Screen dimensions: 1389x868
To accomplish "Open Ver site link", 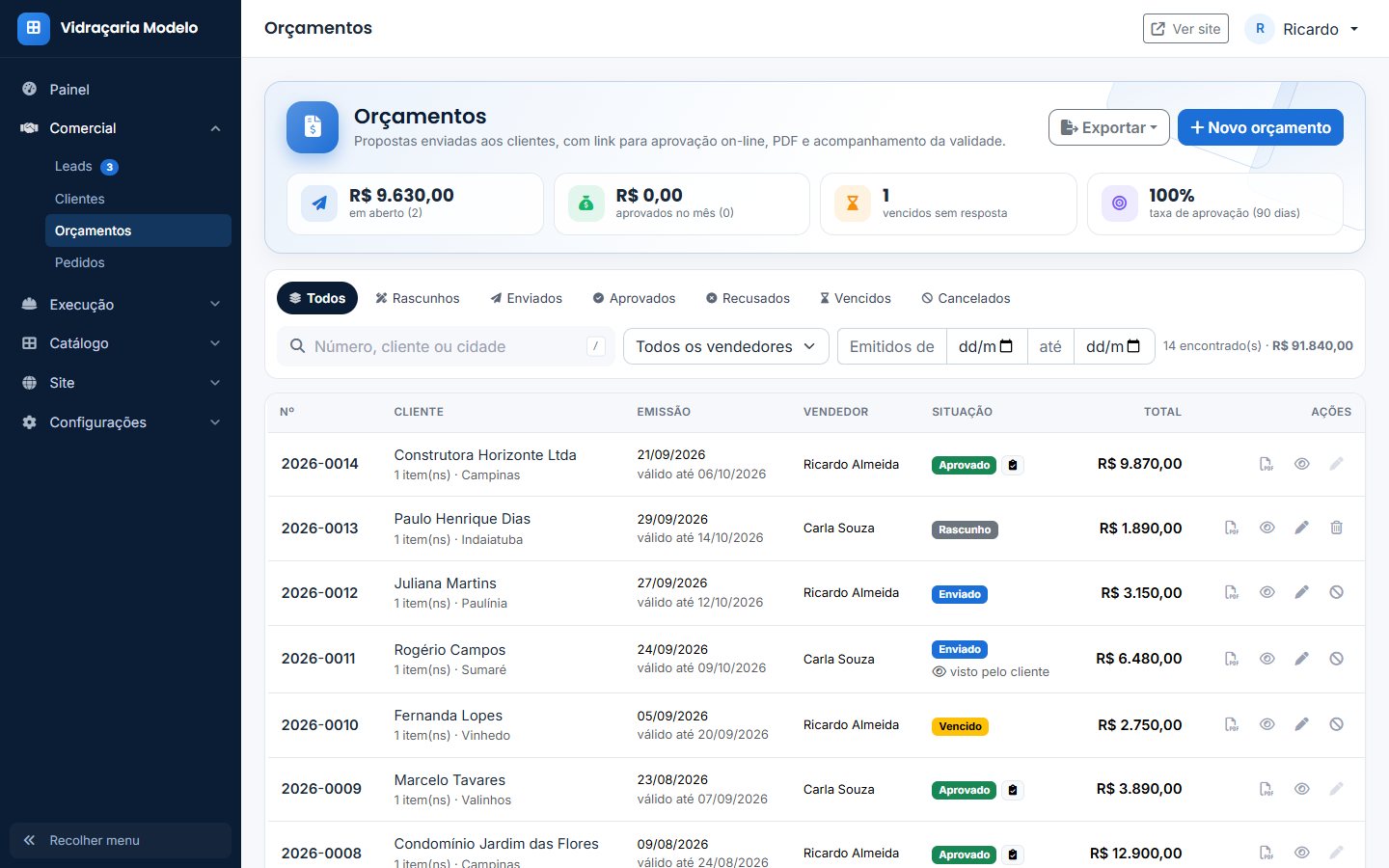I will pyautogui.click(x=1185, y=29).
